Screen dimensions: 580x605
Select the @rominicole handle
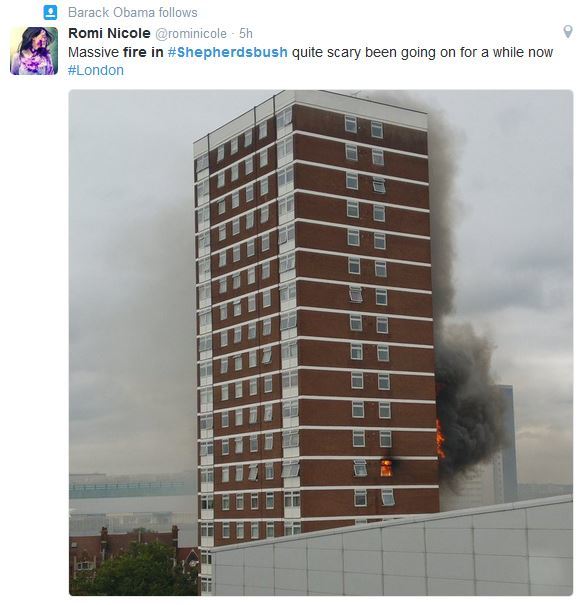coord(191,34)
